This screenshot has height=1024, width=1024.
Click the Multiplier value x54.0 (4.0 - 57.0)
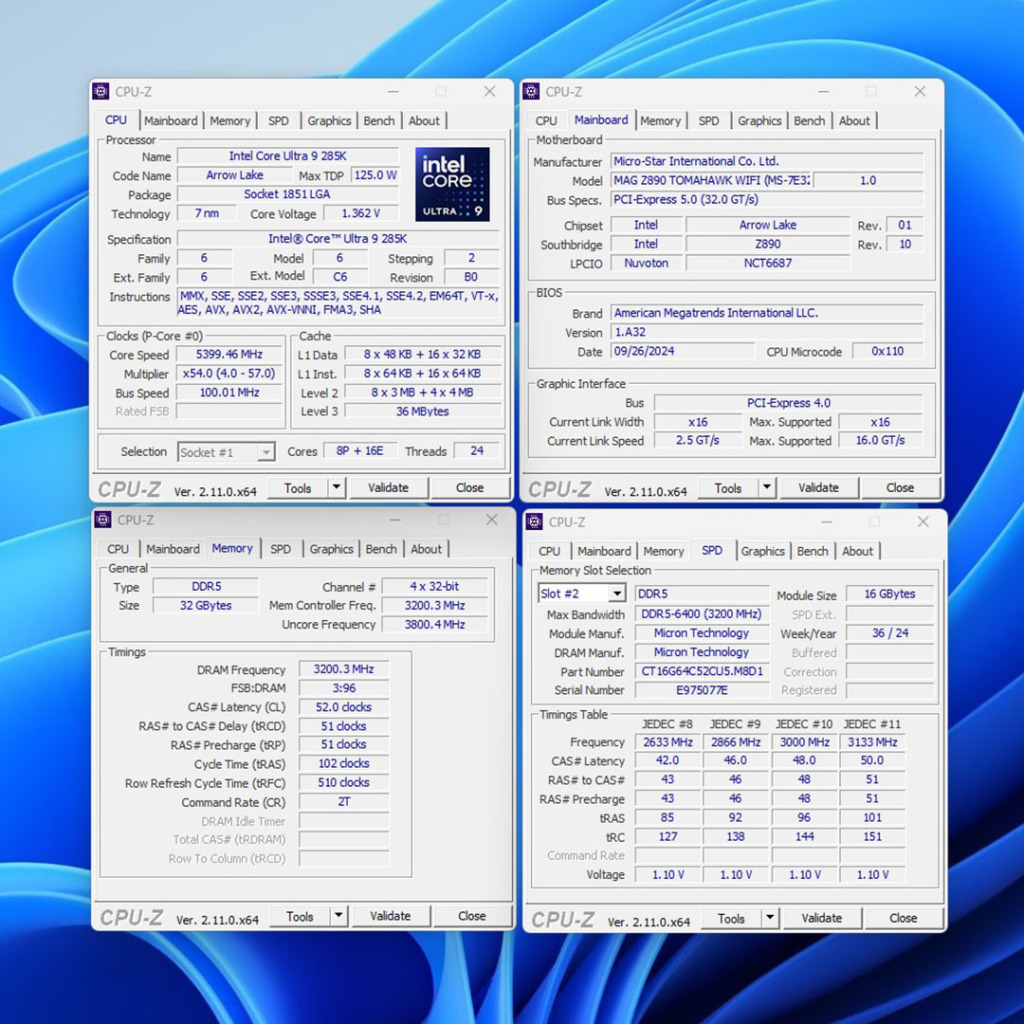(229, 374)
